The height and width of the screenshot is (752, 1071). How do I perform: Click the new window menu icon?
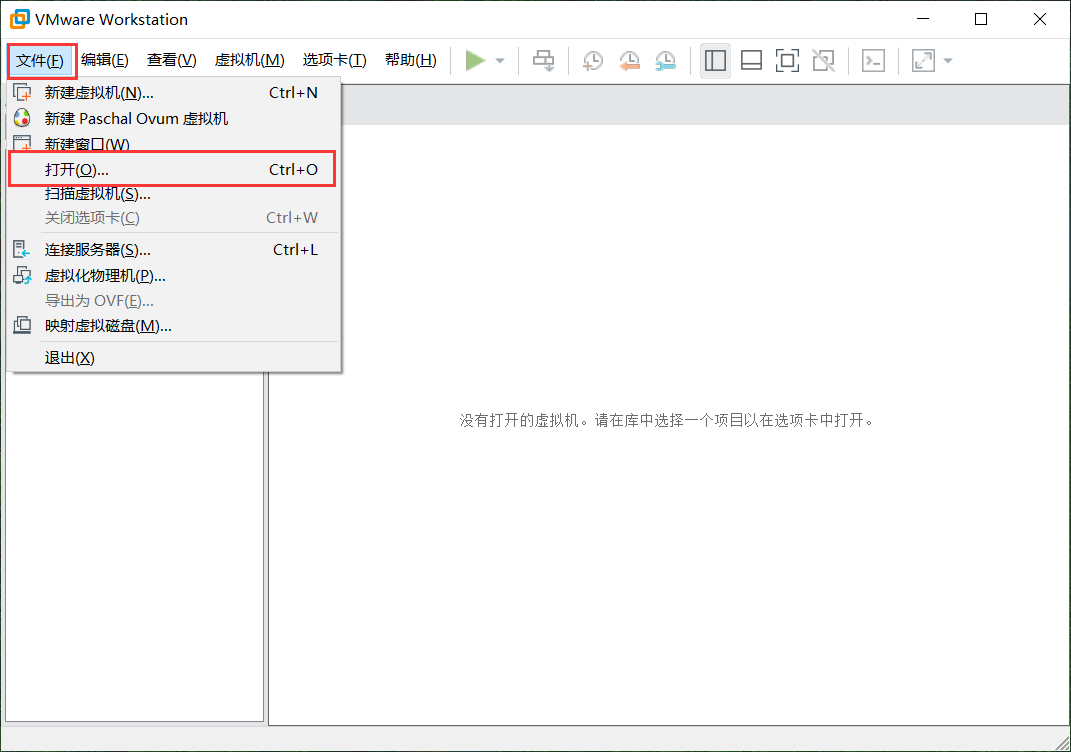tap(23, 143)
